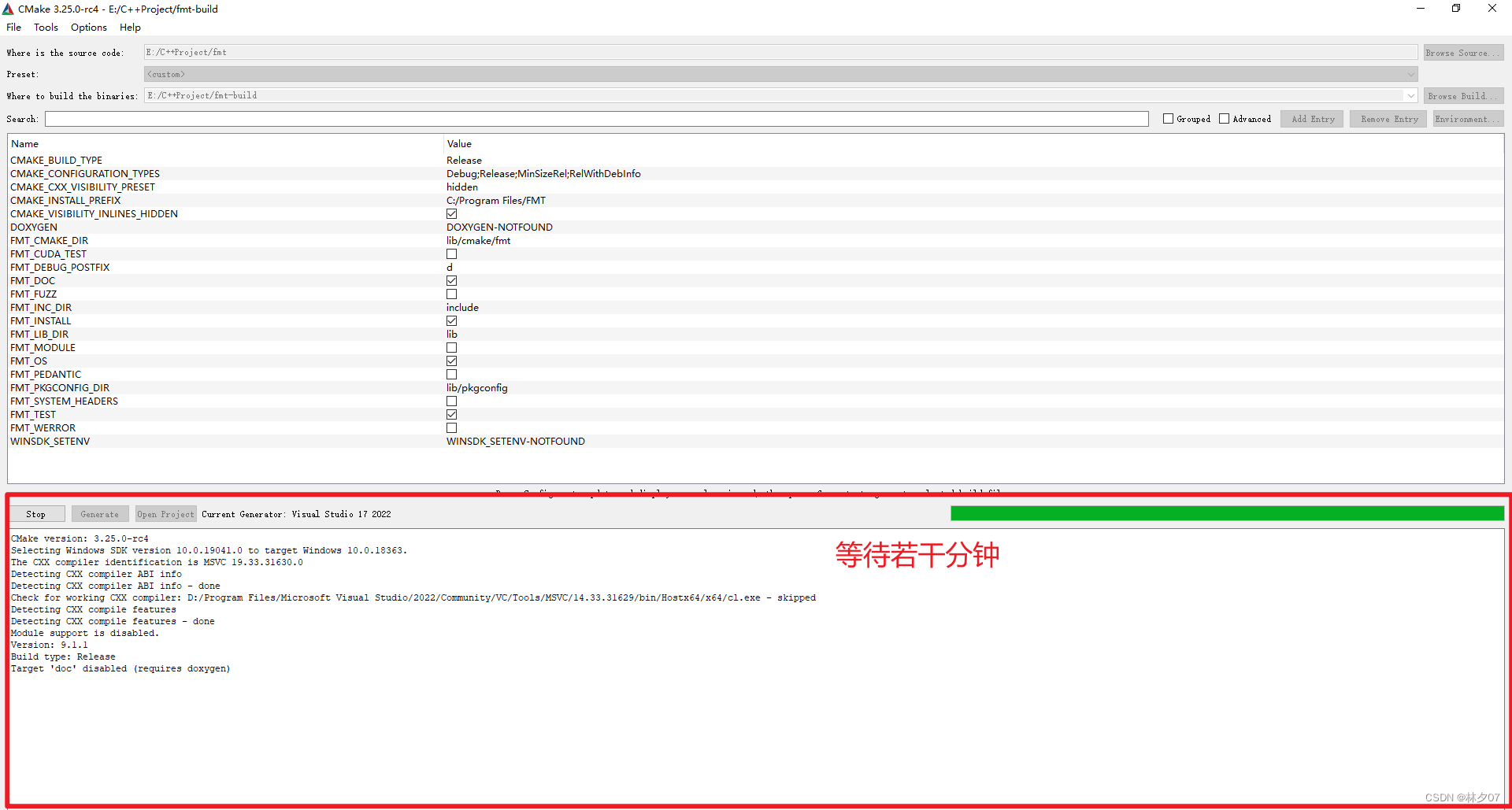The image size is (1512, 810).
Task: Click the 'Build type: Release' output line
Action: 63,657
